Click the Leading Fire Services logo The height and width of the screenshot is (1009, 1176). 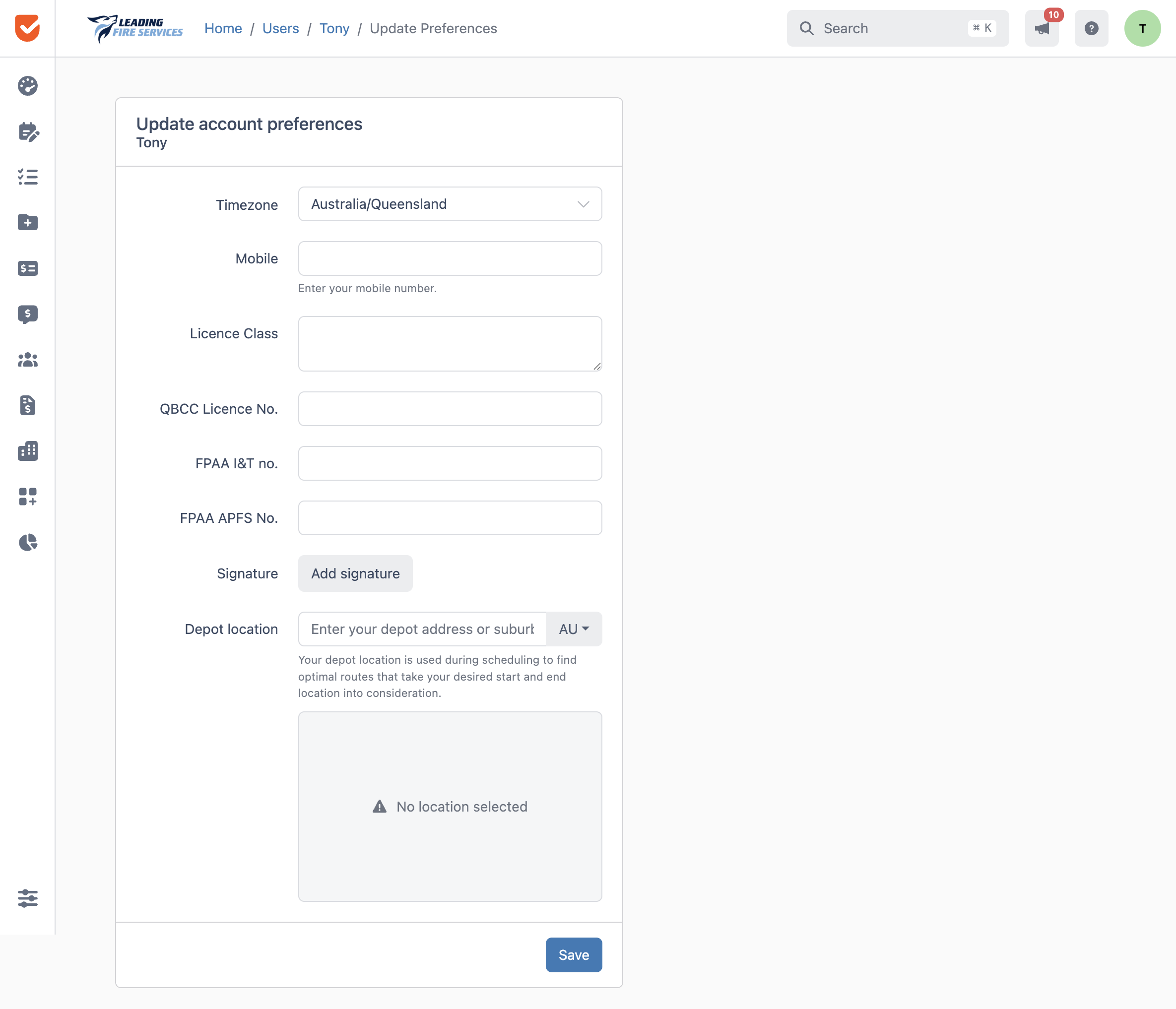[x=135, y=28]
